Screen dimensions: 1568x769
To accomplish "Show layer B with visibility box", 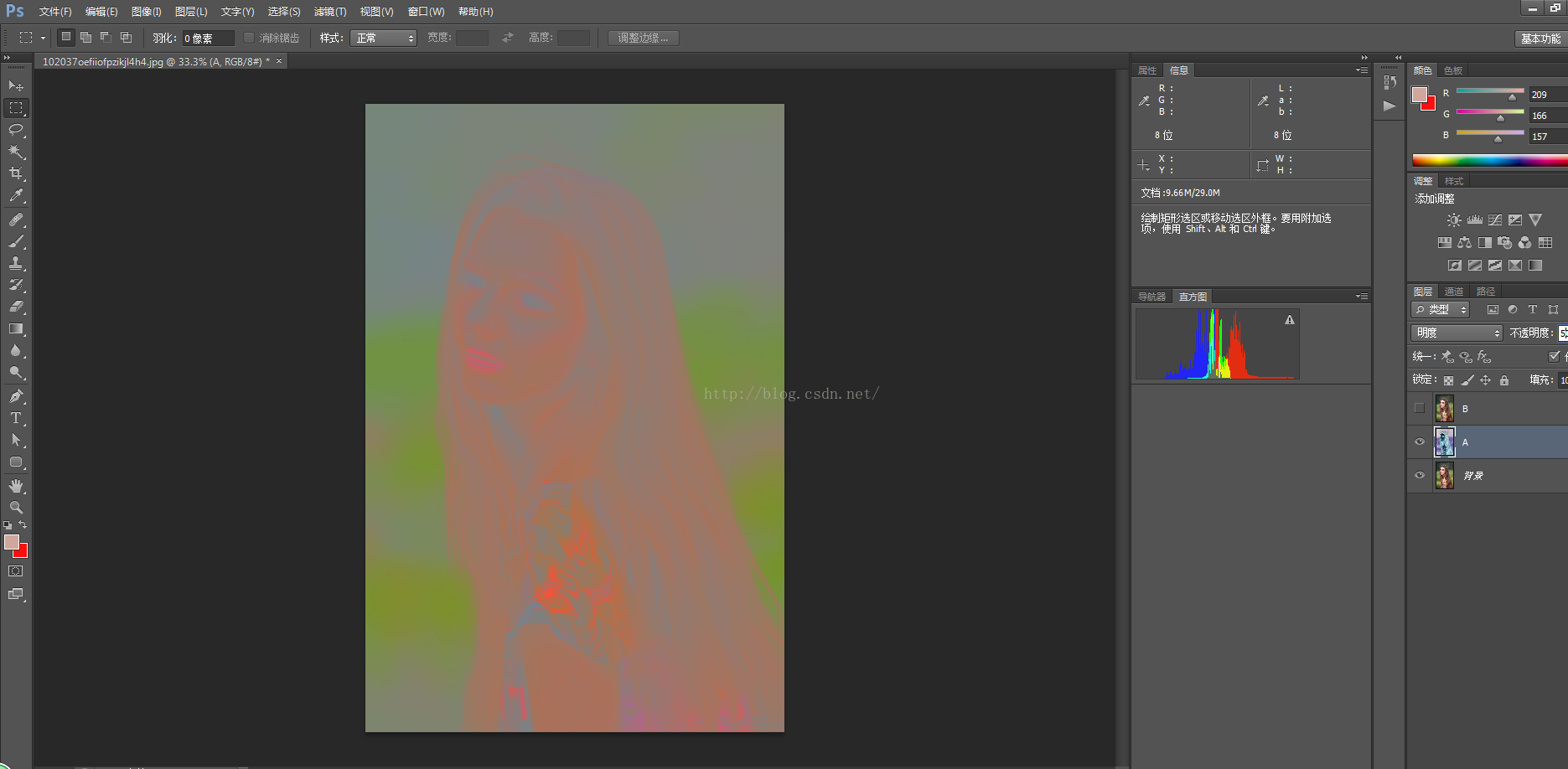I will (x=1419, y=408).
